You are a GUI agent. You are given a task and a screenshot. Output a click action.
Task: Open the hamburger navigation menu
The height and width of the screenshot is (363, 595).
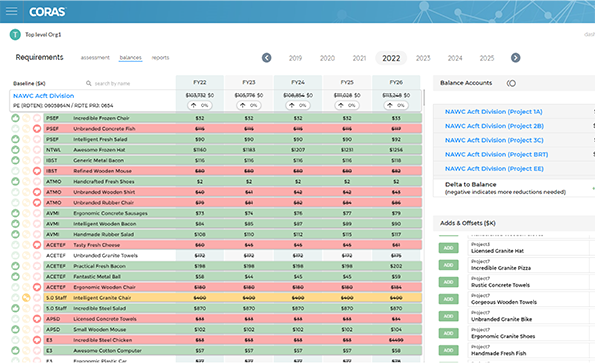click(11, 11)
